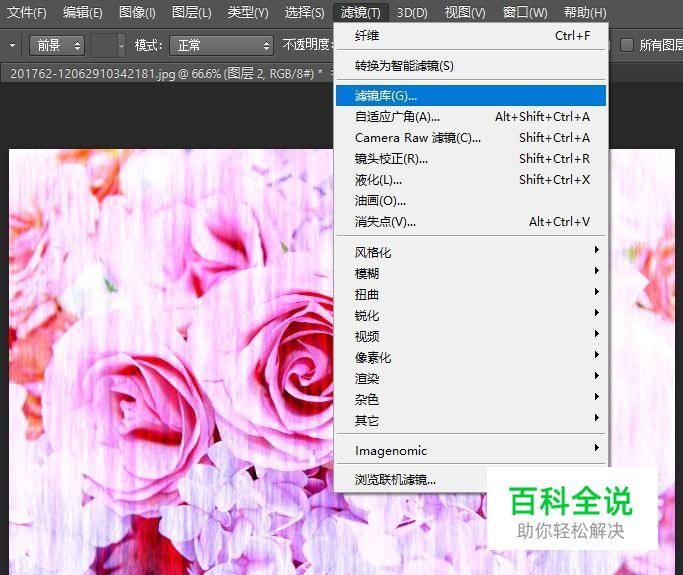683x575 pixels.
Task: Open the 选择(S) menu
Action: pos(304,12)
